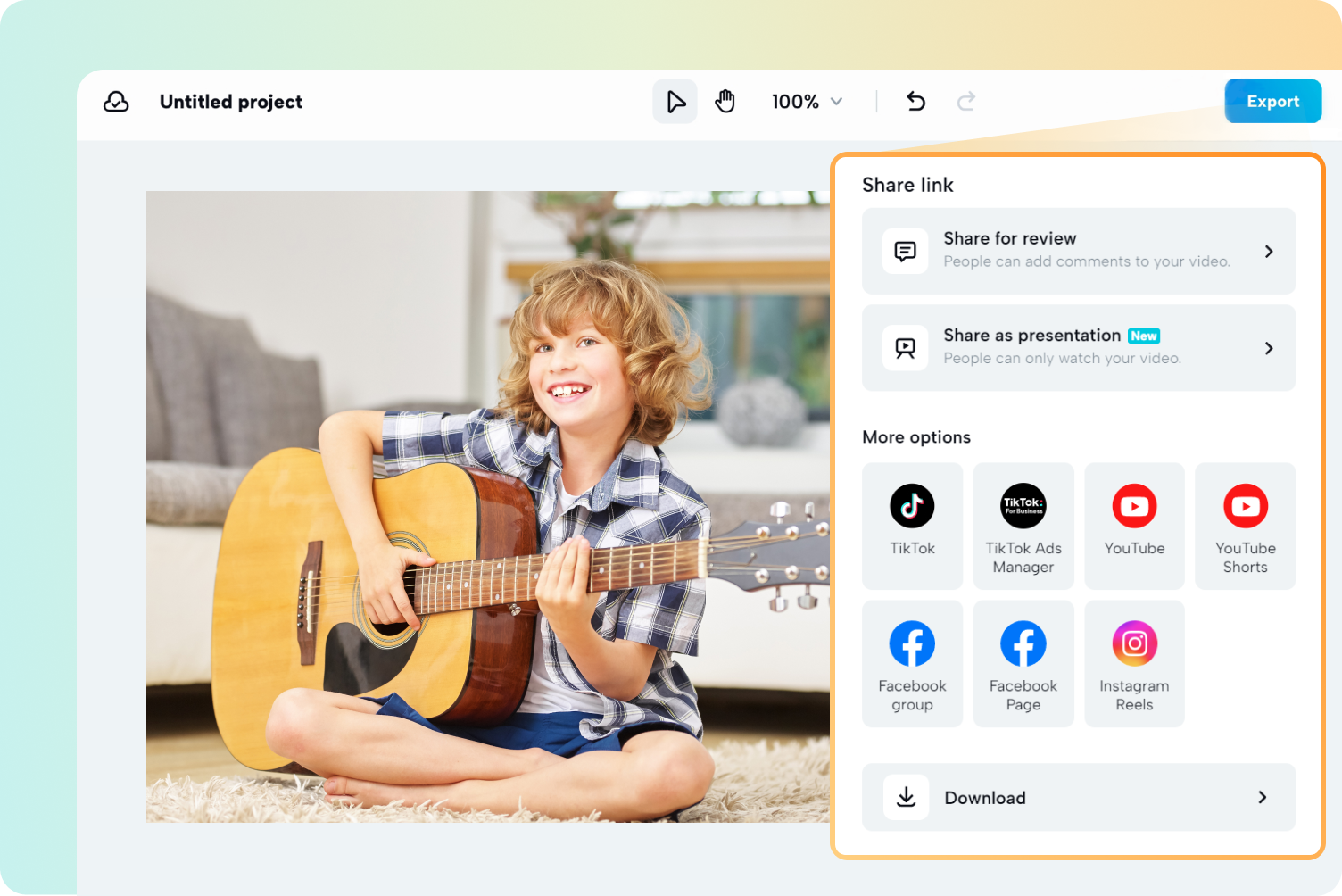Viewport: 1342px width, 896px height.
Task: Click the redo arrow
Action: click(966, 101)
